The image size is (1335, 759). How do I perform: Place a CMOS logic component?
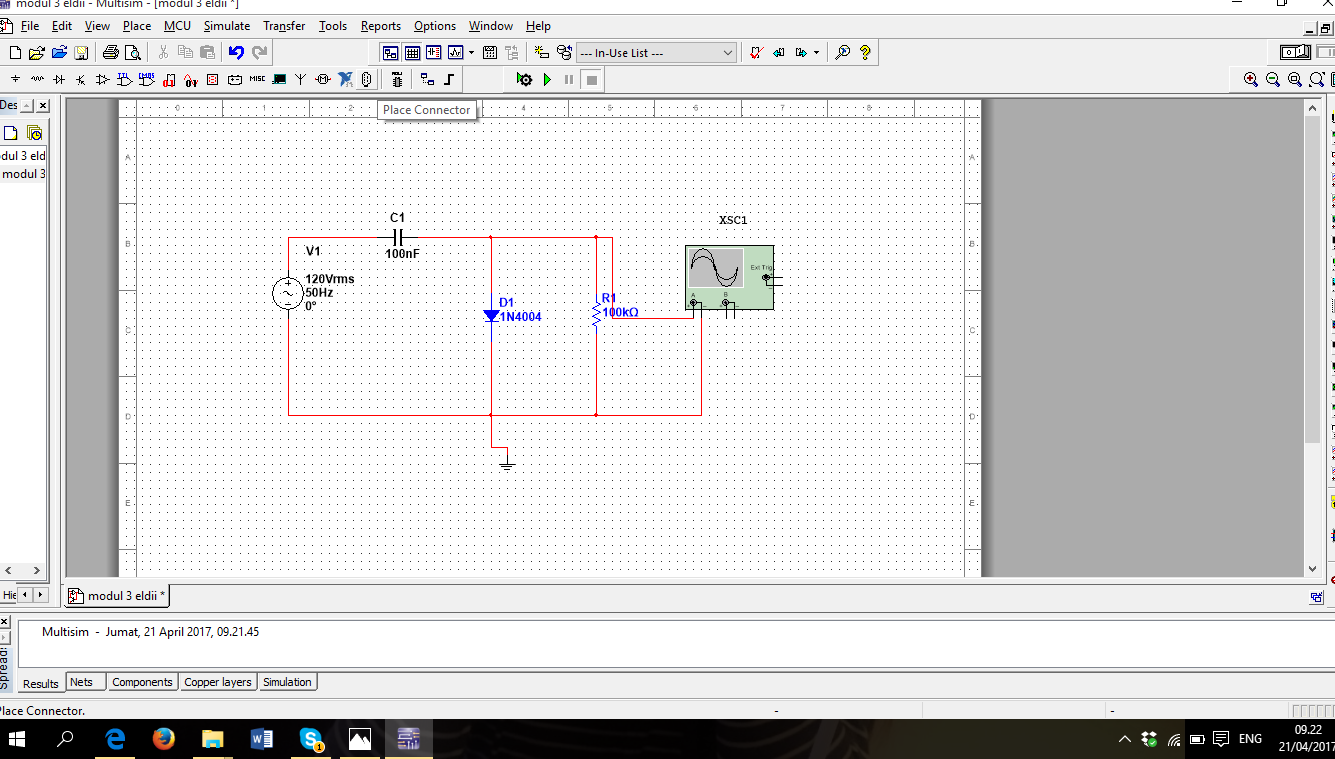[146, 79]
